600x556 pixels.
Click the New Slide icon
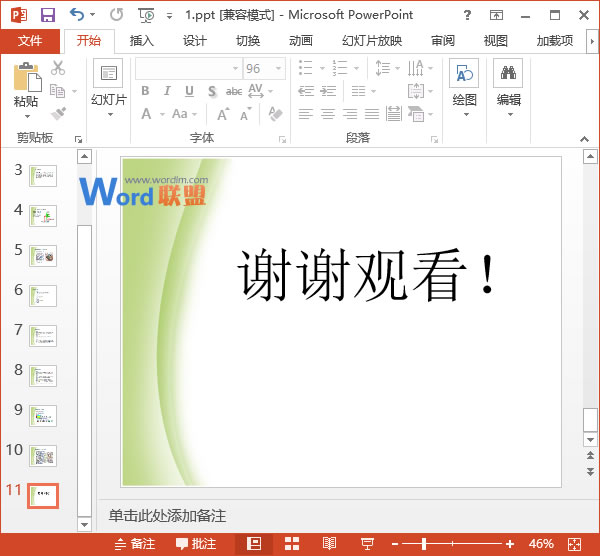point(108,73)
